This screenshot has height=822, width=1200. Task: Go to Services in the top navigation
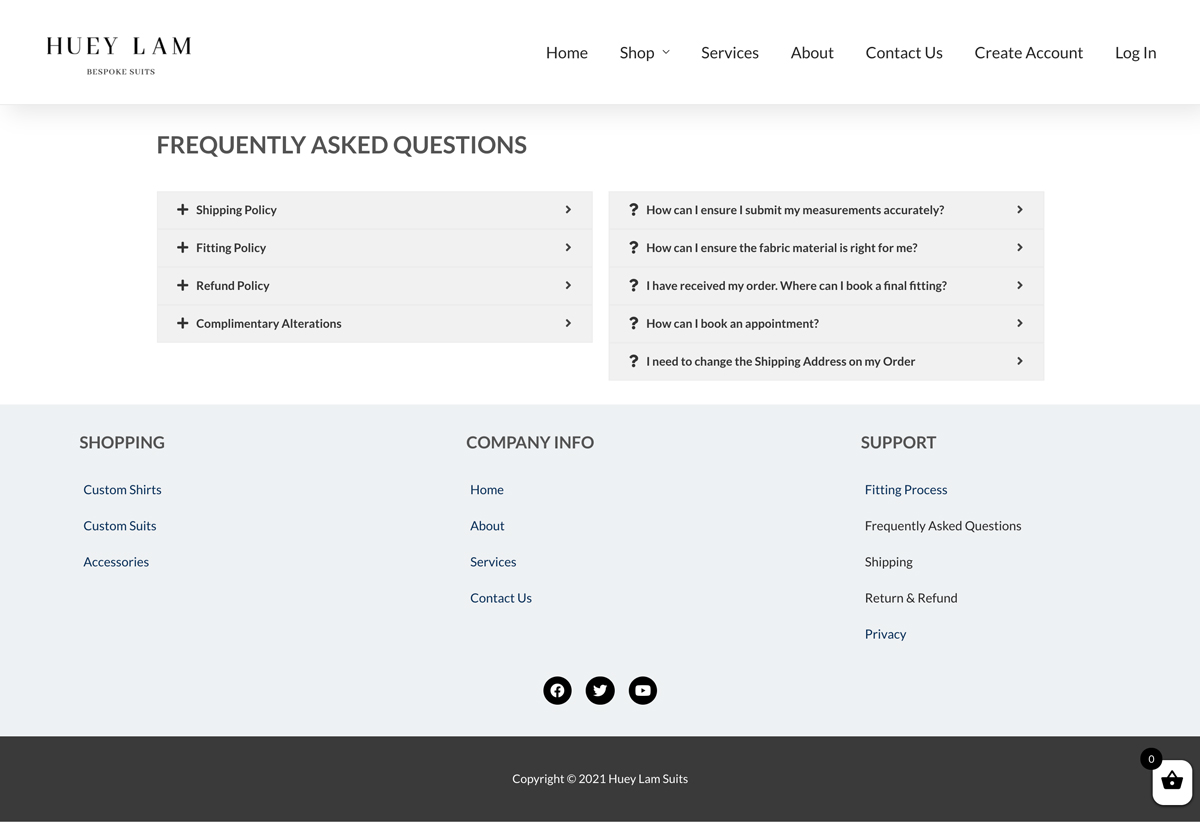click(729, 53)
